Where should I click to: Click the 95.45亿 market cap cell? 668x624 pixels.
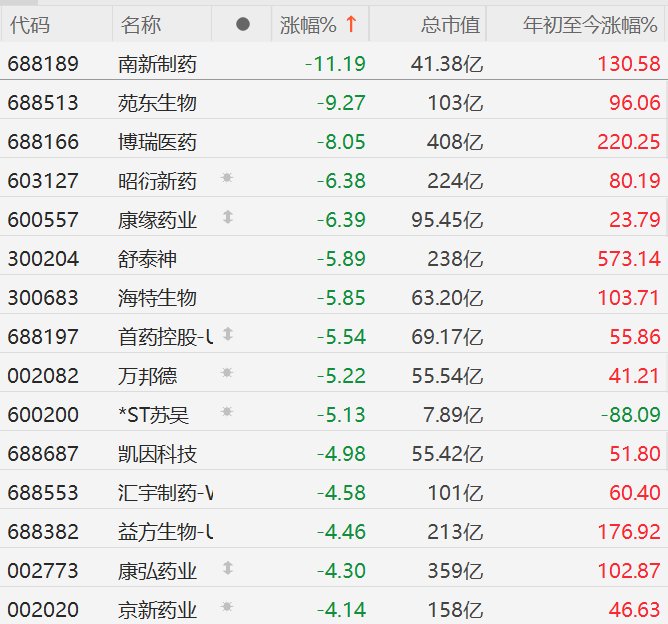pos(447,220)
